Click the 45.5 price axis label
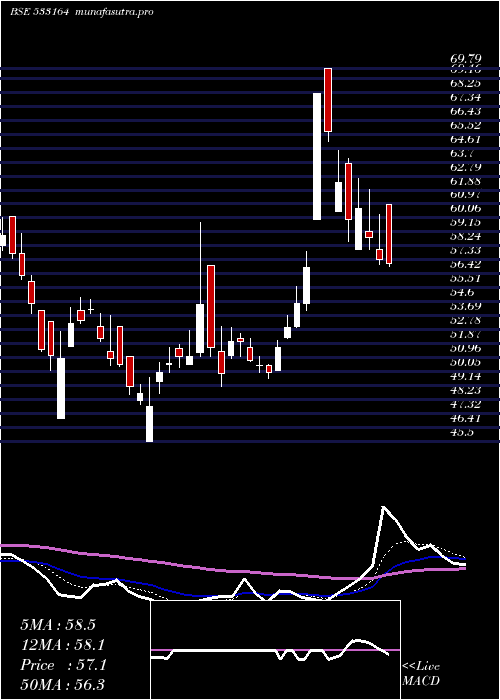Screen dimensions: 500x700 (x=462, y=432)
